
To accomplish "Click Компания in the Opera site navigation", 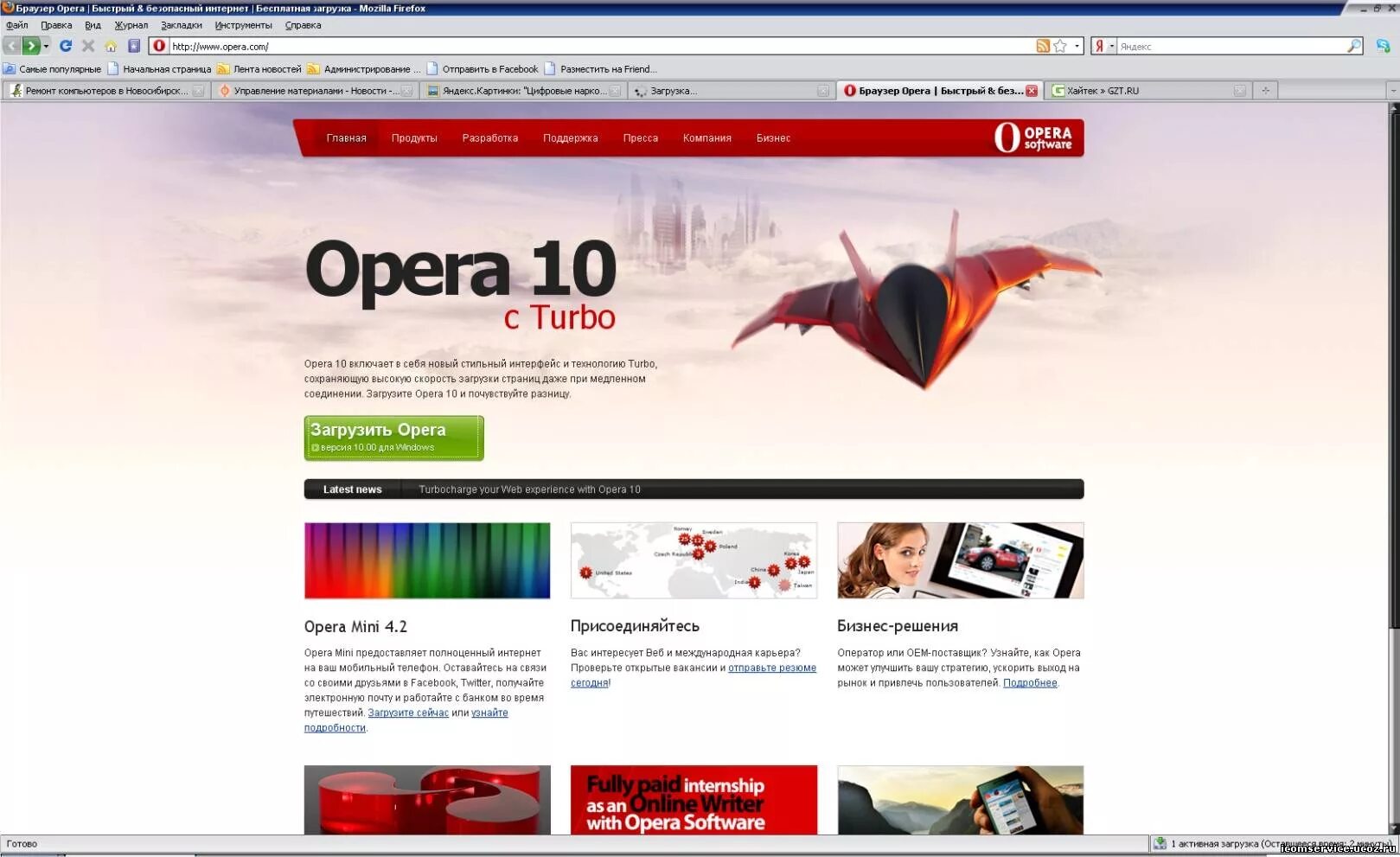I will pos(707,138).
